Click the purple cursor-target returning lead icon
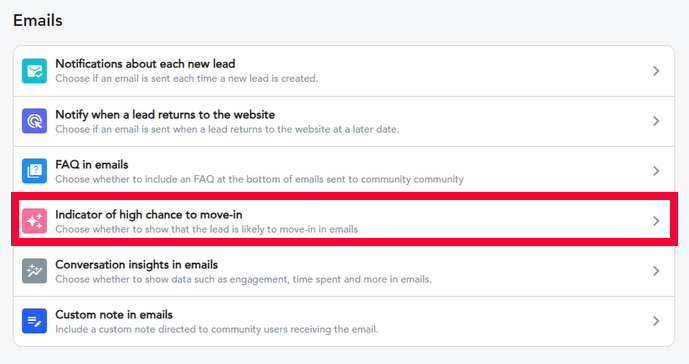Screen dimensions: 689x364 34,121
